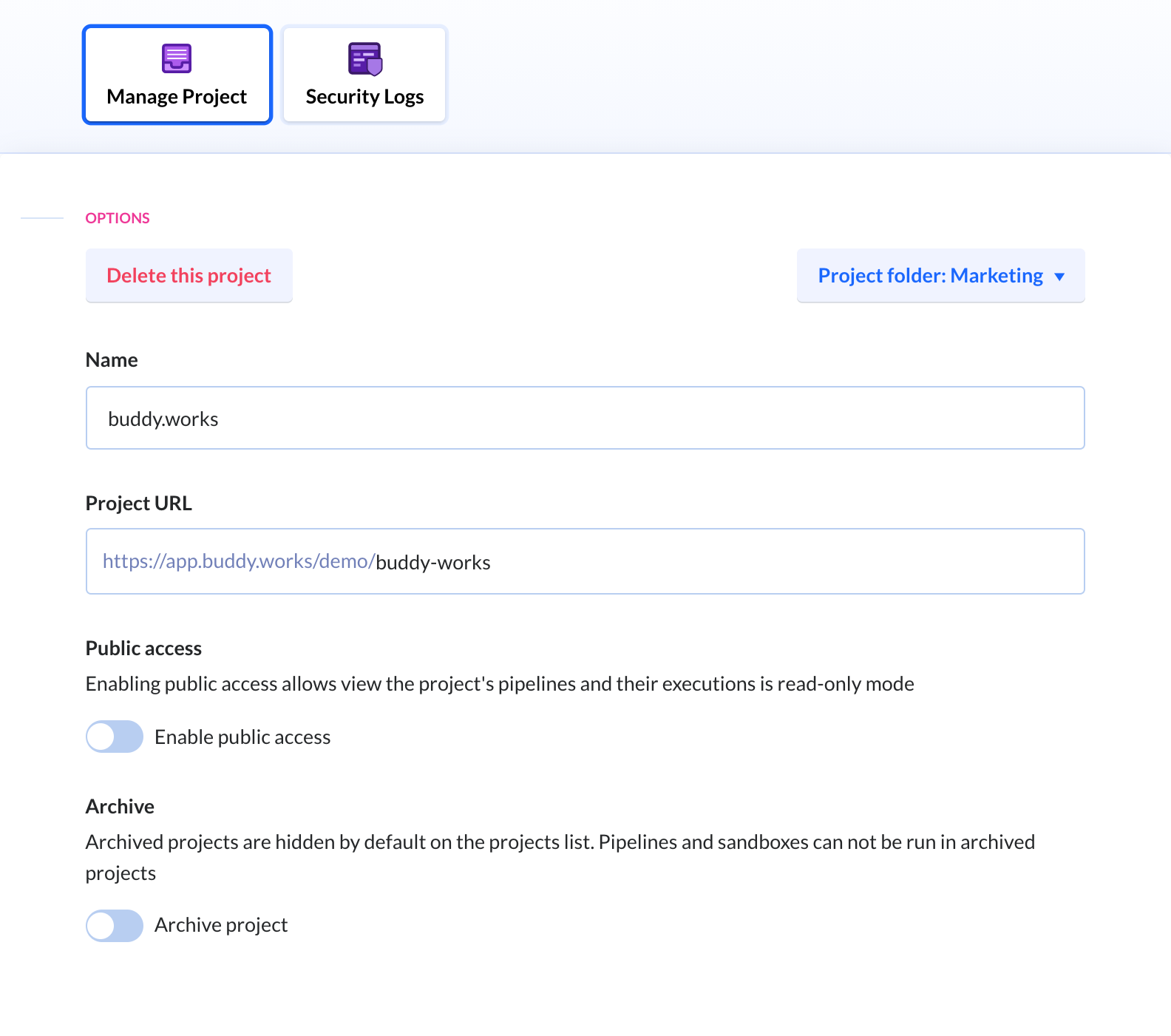Click the pink OPTIONS section heading
The image size is (1171, 1036).
coord(118,218)
